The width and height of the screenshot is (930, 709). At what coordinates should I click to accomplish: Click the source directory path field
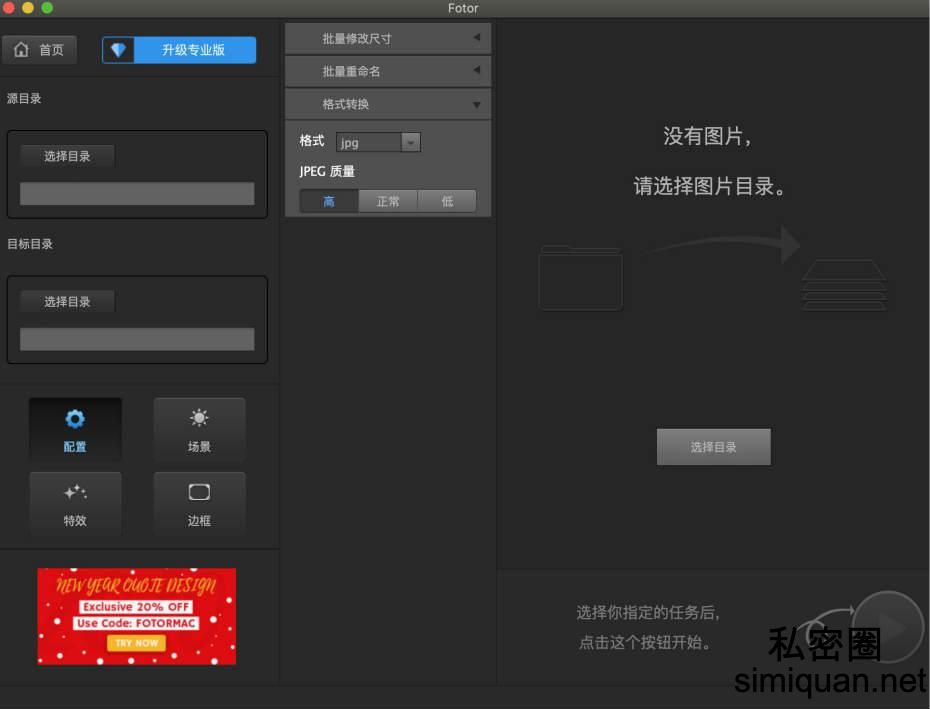[x=137, y=193]
